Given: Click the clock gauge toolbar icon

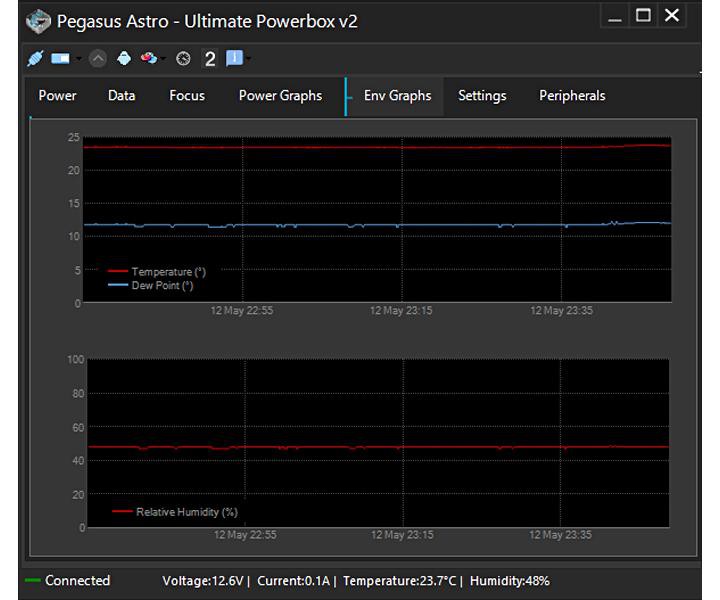Looking at the screenshot, I should coord(183,58).
